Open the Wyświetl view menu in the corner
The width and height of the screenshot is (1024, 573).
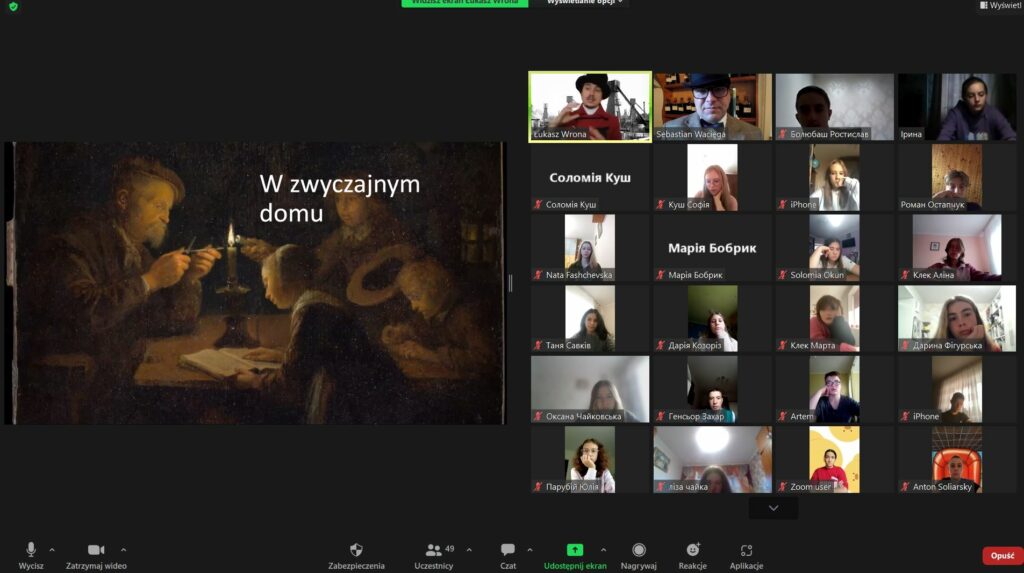[1000, 5]
